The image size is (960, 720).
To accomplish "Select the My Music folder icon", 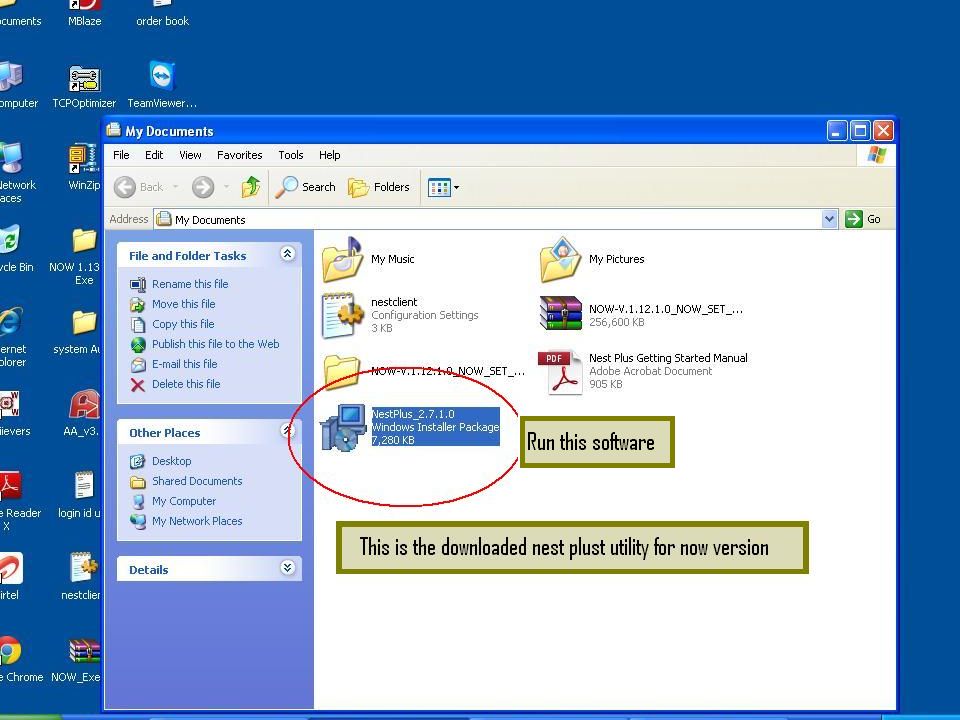I will (343, 259).
